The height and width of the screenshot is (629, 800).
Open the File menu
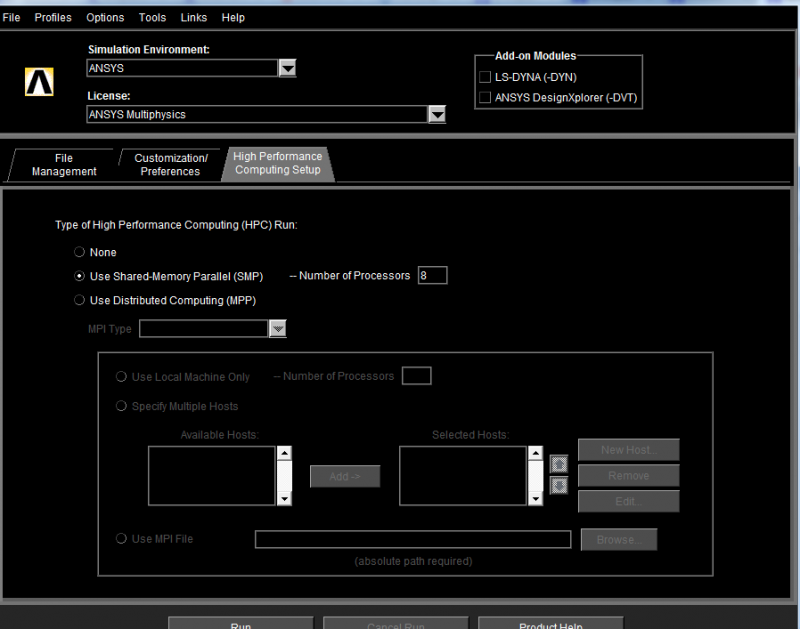click(x=11, y=17)
